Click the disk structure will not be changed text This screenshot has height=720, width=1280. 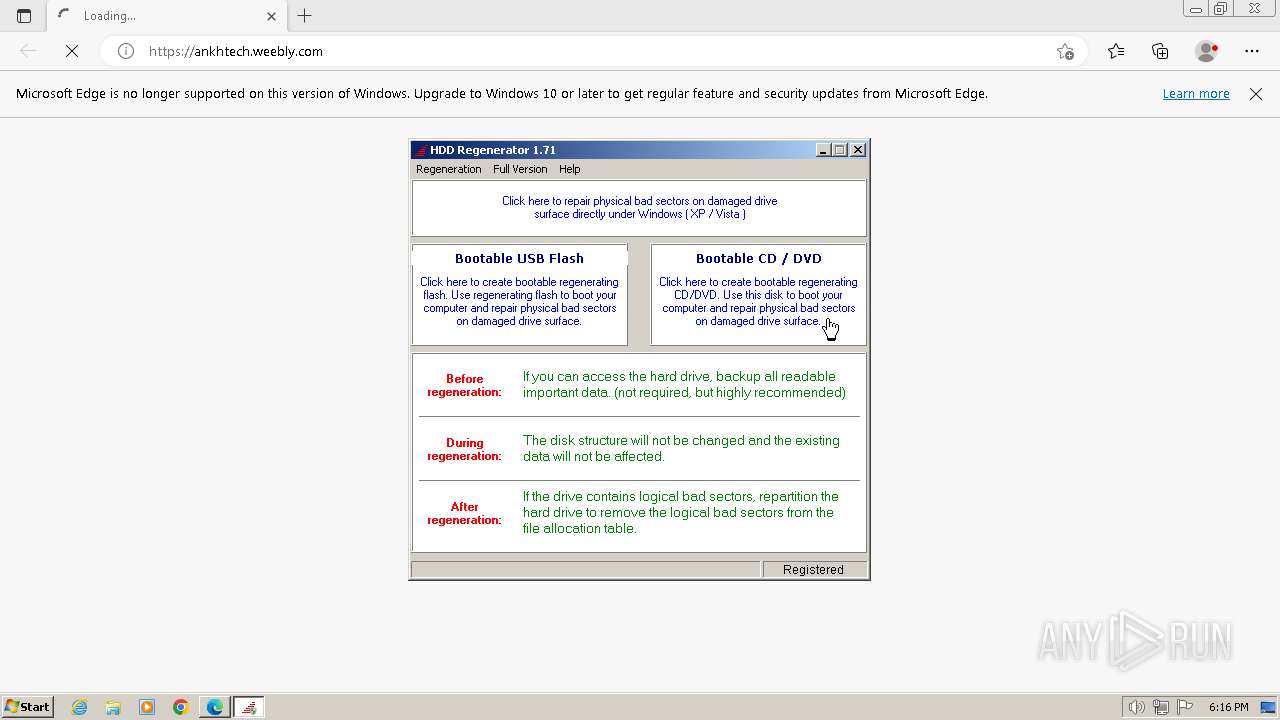681,448
